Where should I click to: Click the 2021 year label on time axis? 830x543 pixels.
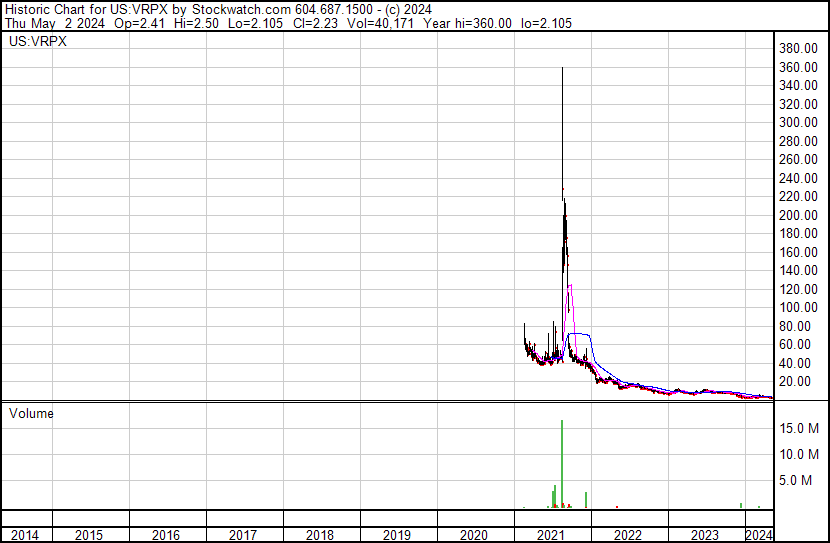point(551,535)
